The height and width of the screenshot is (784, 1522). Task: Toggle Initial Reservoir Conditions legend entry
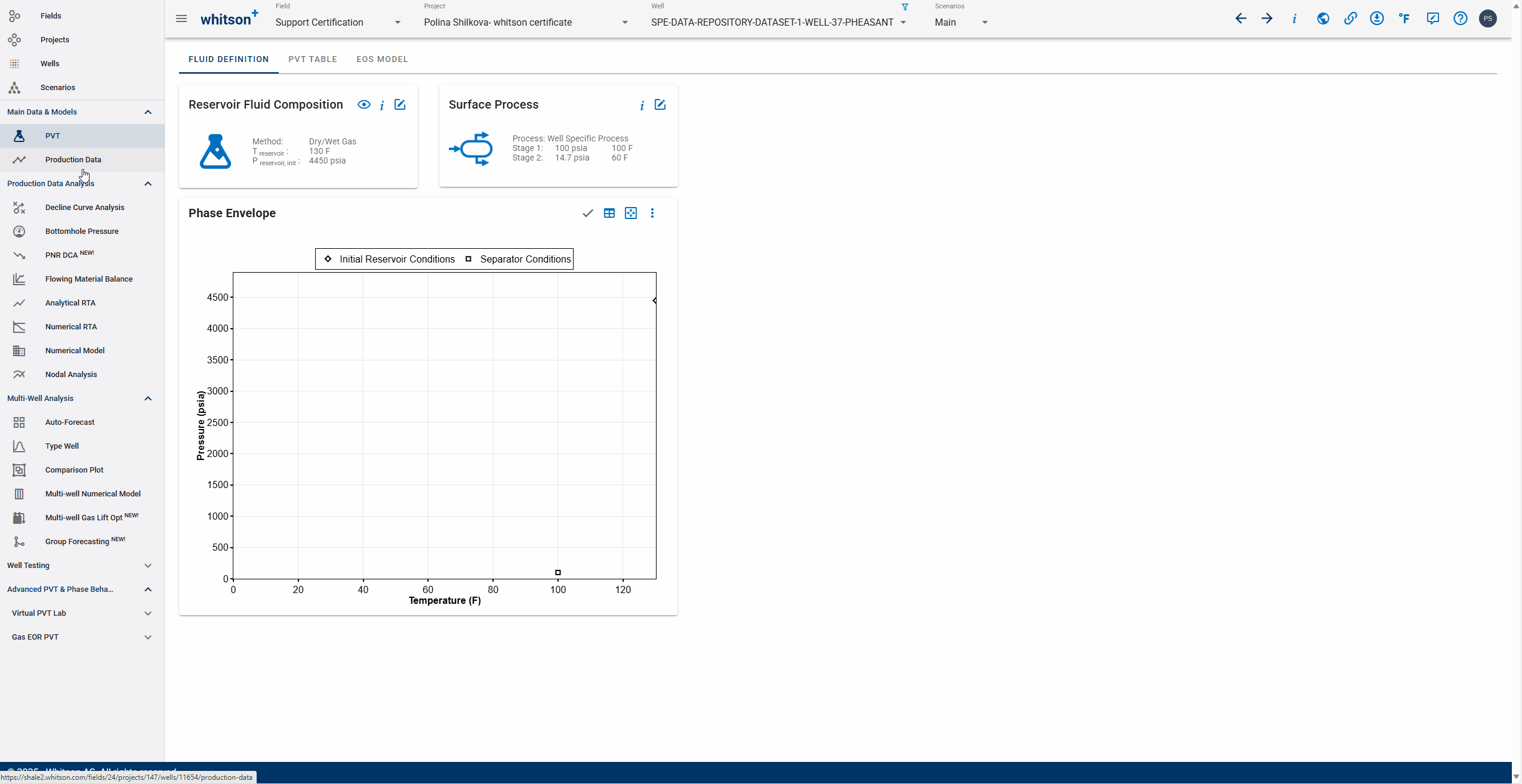(x=389, y=259)
